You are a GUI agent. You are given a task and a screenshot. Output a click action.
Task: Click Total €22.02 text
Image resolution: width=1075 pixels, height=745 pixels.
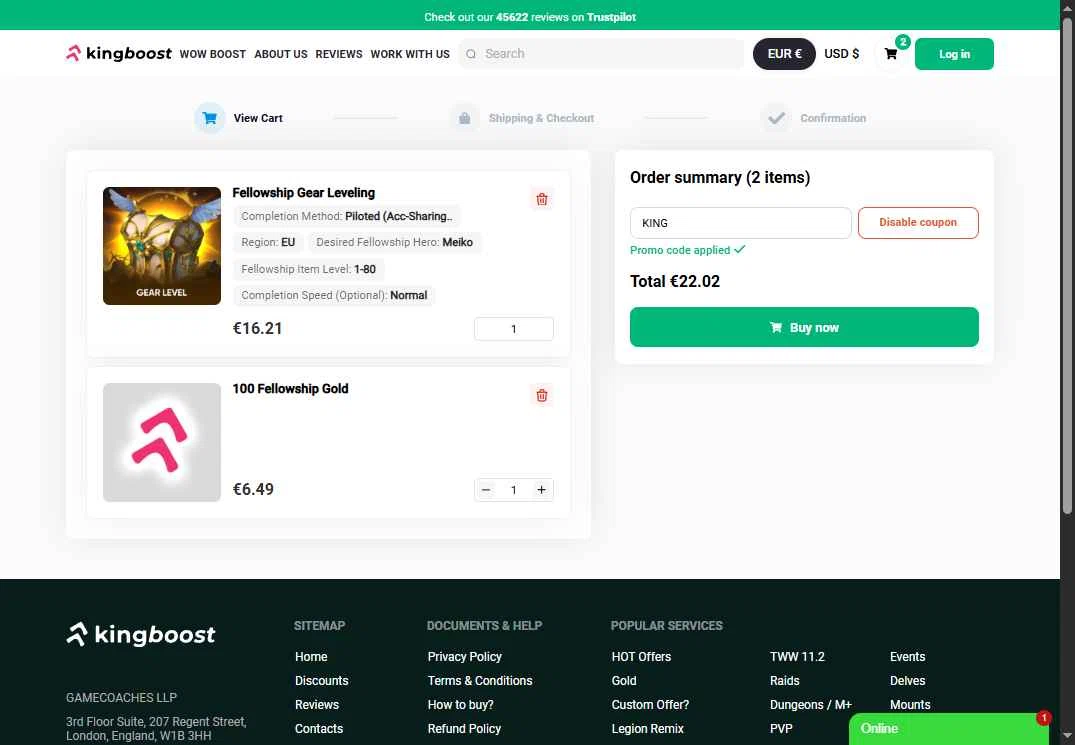point(675,281)
